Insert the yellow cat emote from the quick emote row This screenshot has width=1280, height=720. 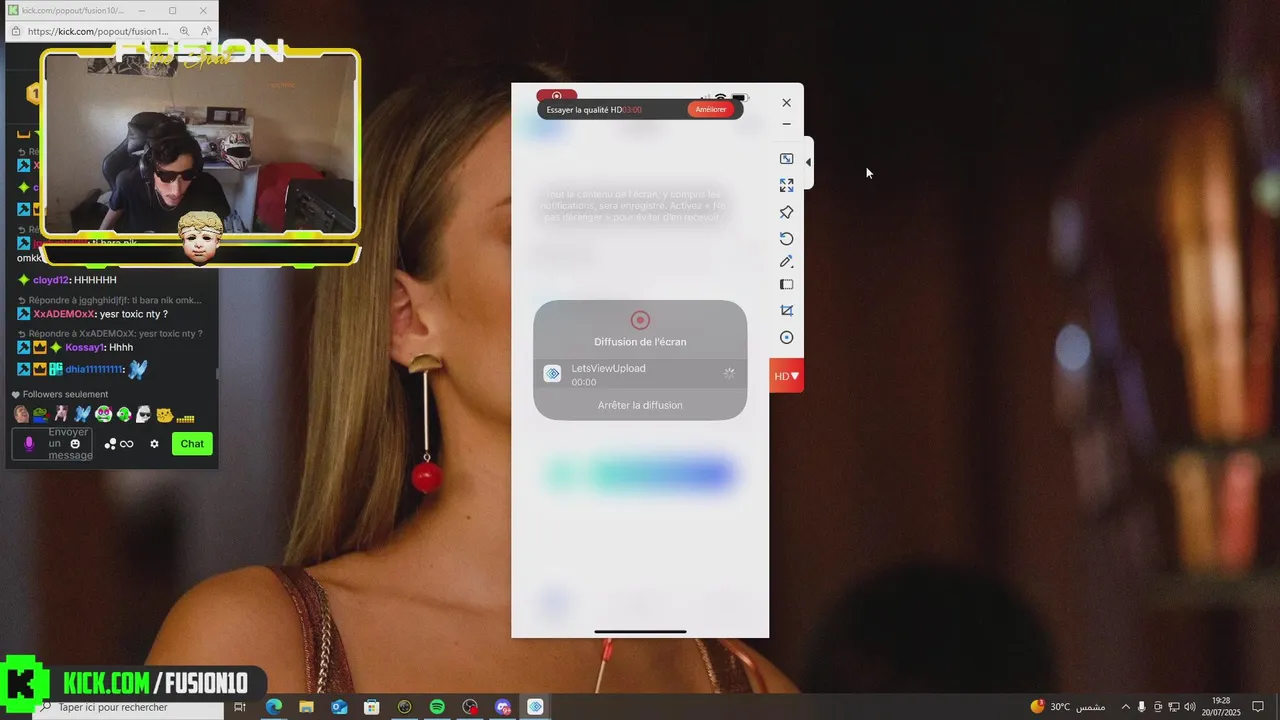tap(164, 414)
